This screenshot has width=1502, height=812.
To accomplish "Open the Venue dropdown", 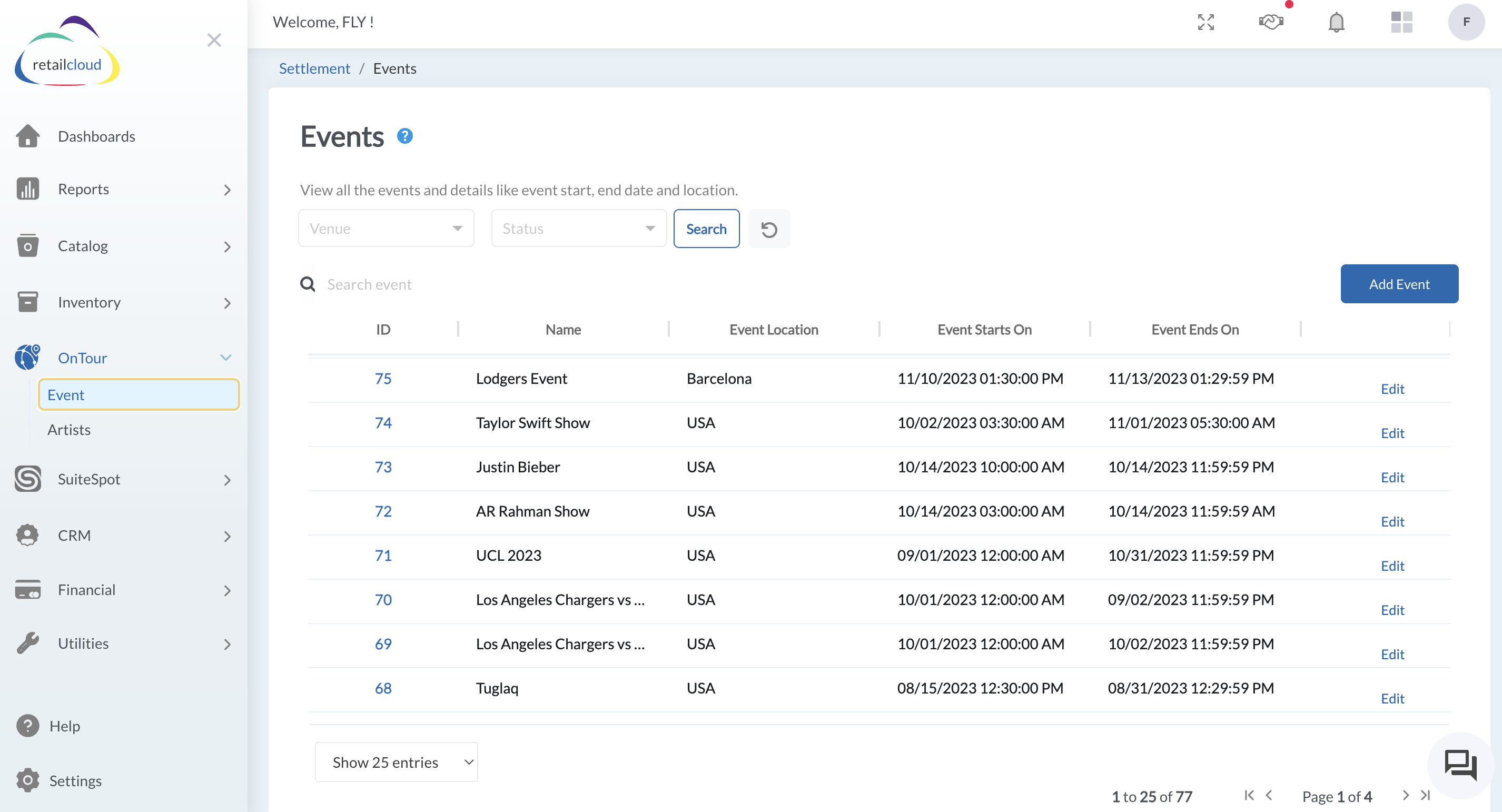I will coord(386,229).
